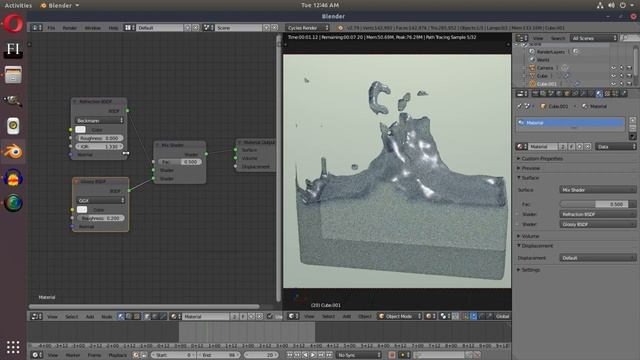This screenshot has width=640, height=360.
Task: Open the node editor Add menu
Action: [90, 316]
